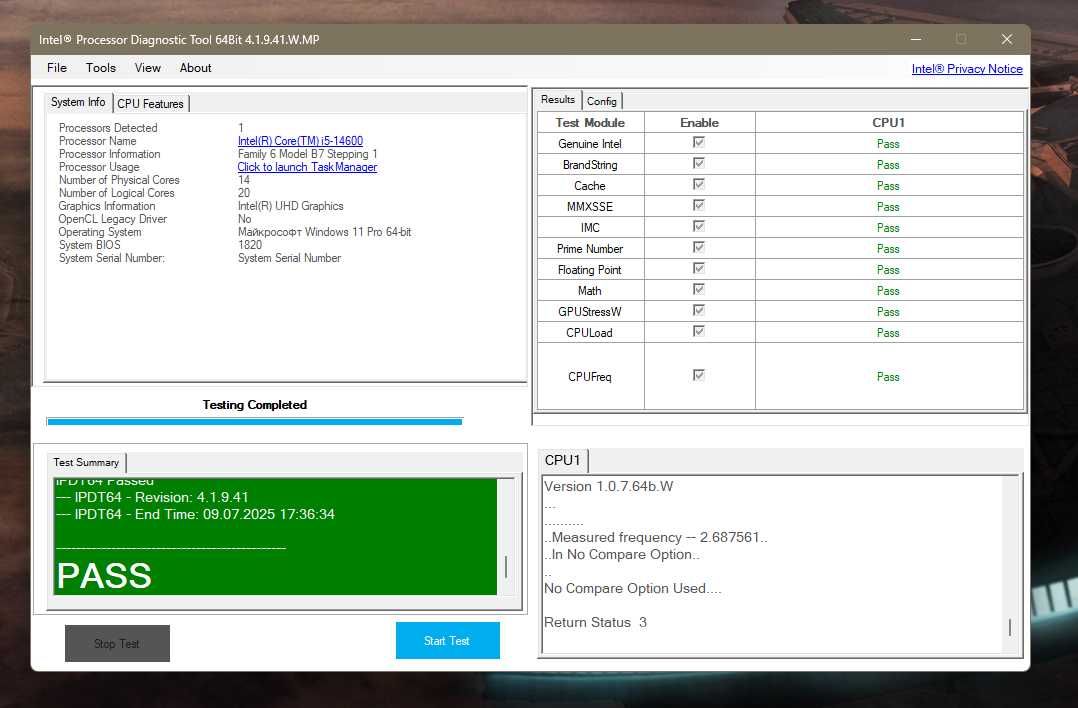Toggle the Floating Point test checkbox
Image resolution: width=1078 pixels, height=708 pixels.
[x=698, y=268]
